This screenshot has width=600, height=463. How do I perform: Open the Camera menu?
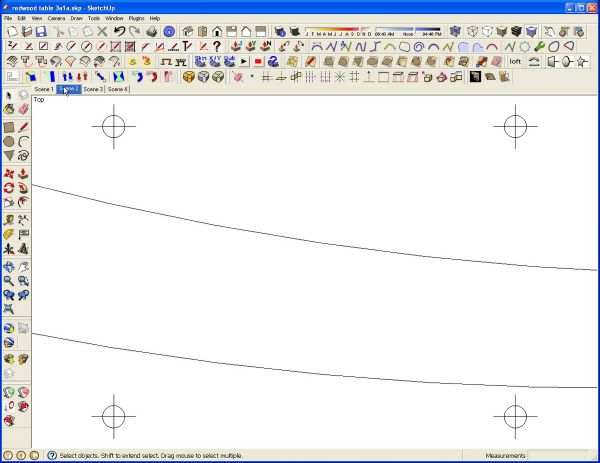(56, 18)
